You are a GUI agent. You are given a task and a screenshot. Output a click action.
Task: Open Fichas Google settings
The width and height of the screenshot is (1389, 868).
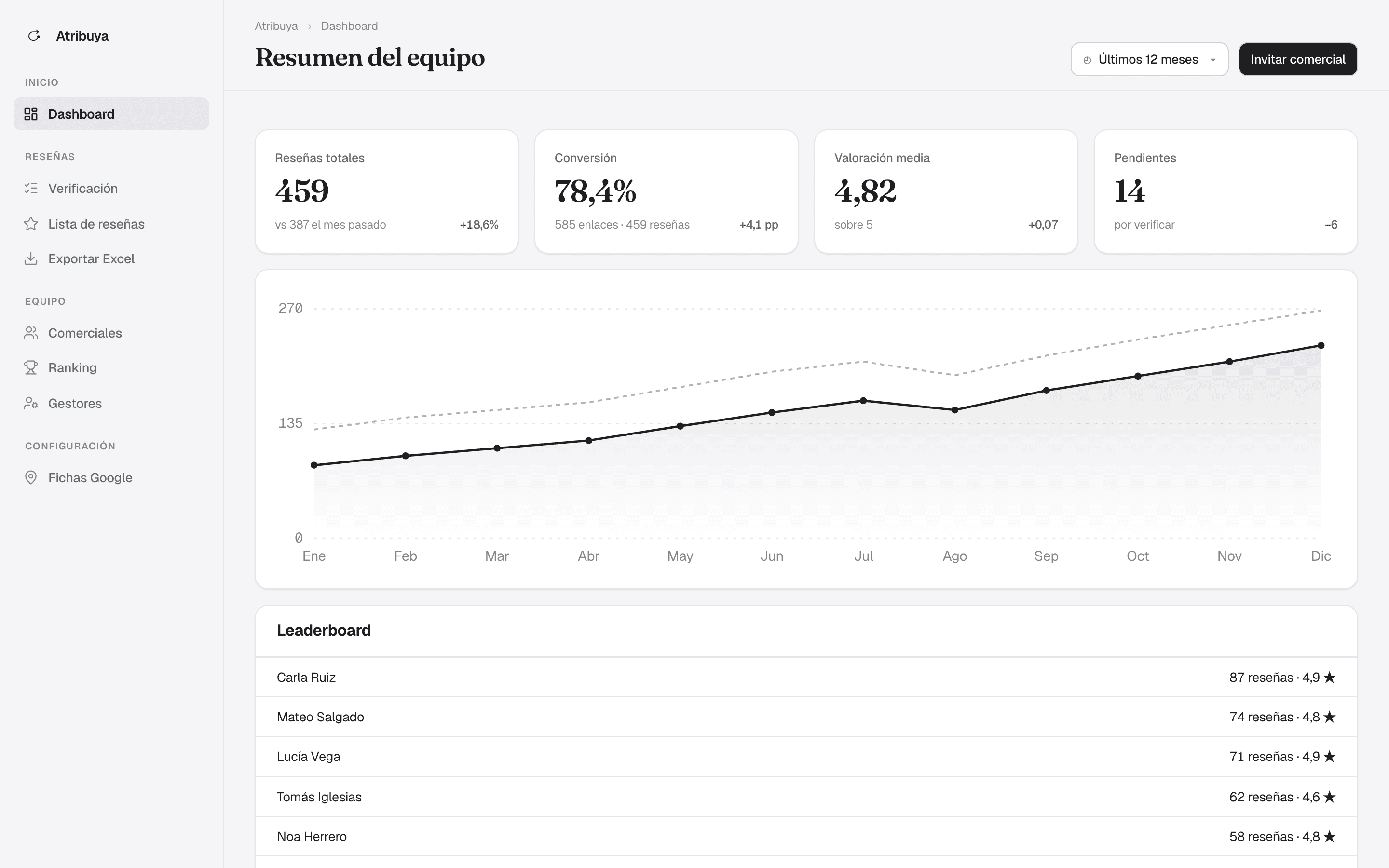(111, 477)
